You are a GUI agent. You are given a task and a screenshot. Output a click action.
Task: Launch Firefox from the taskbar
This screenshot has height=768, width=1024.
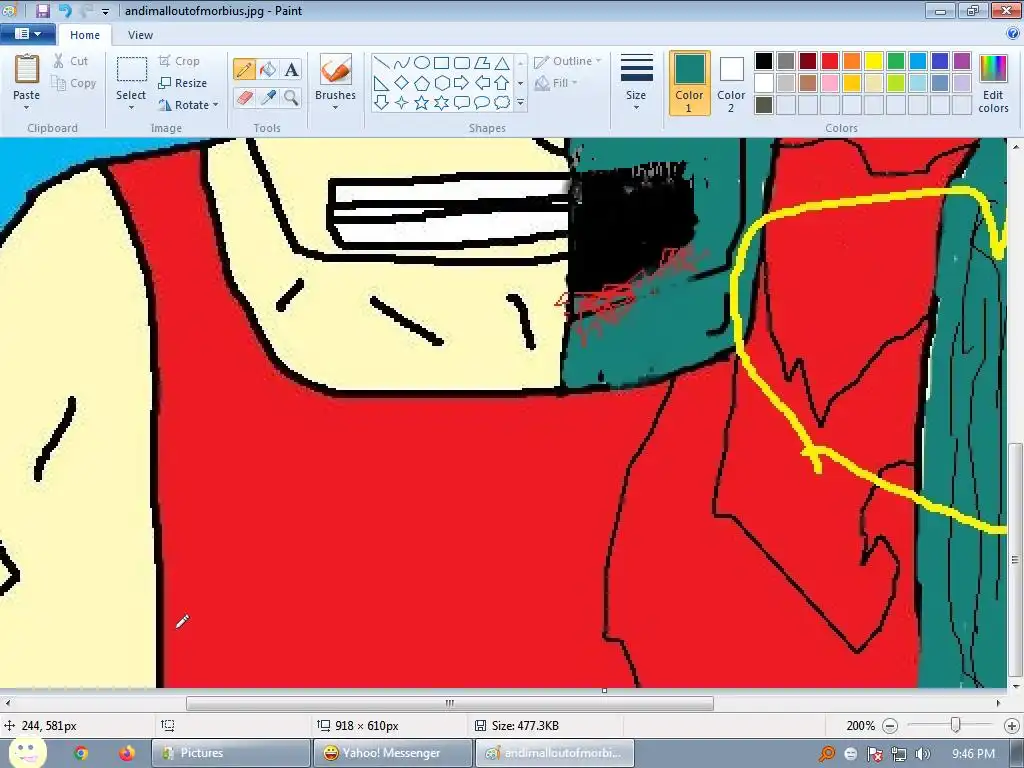(x=127, y=753)
